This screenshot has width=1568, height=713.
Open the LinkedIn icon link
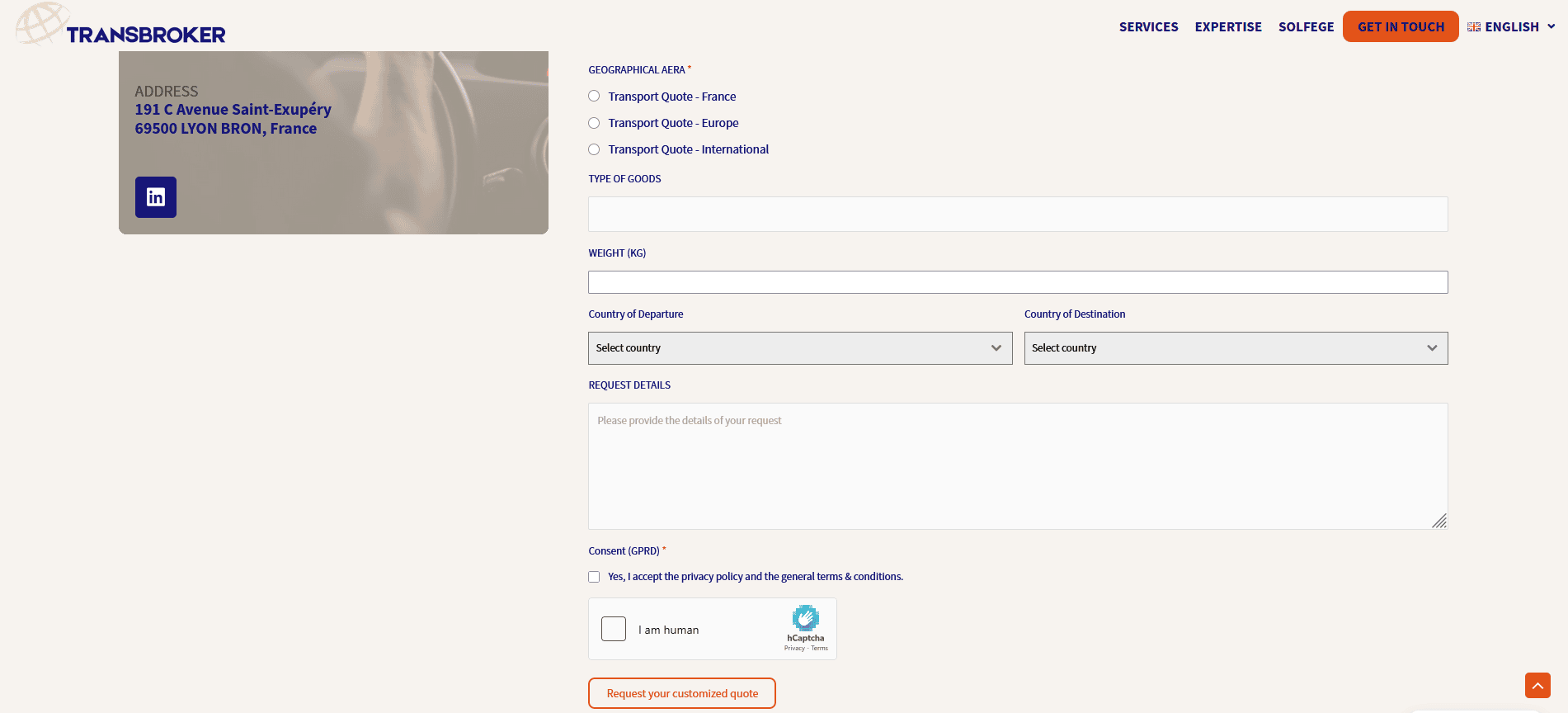pos(156,197)
